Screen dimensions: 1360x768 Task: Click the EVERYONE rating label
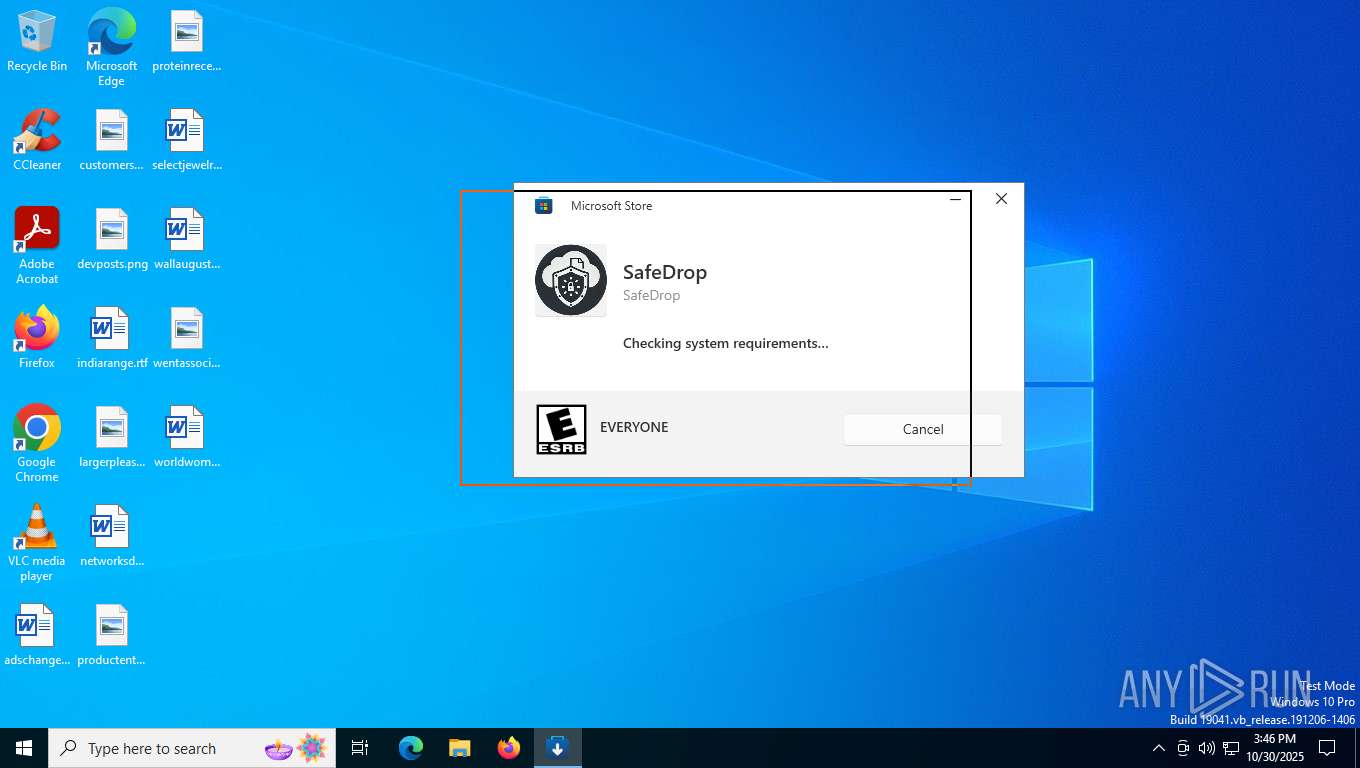pyautogui.click(x=634, y=427)
